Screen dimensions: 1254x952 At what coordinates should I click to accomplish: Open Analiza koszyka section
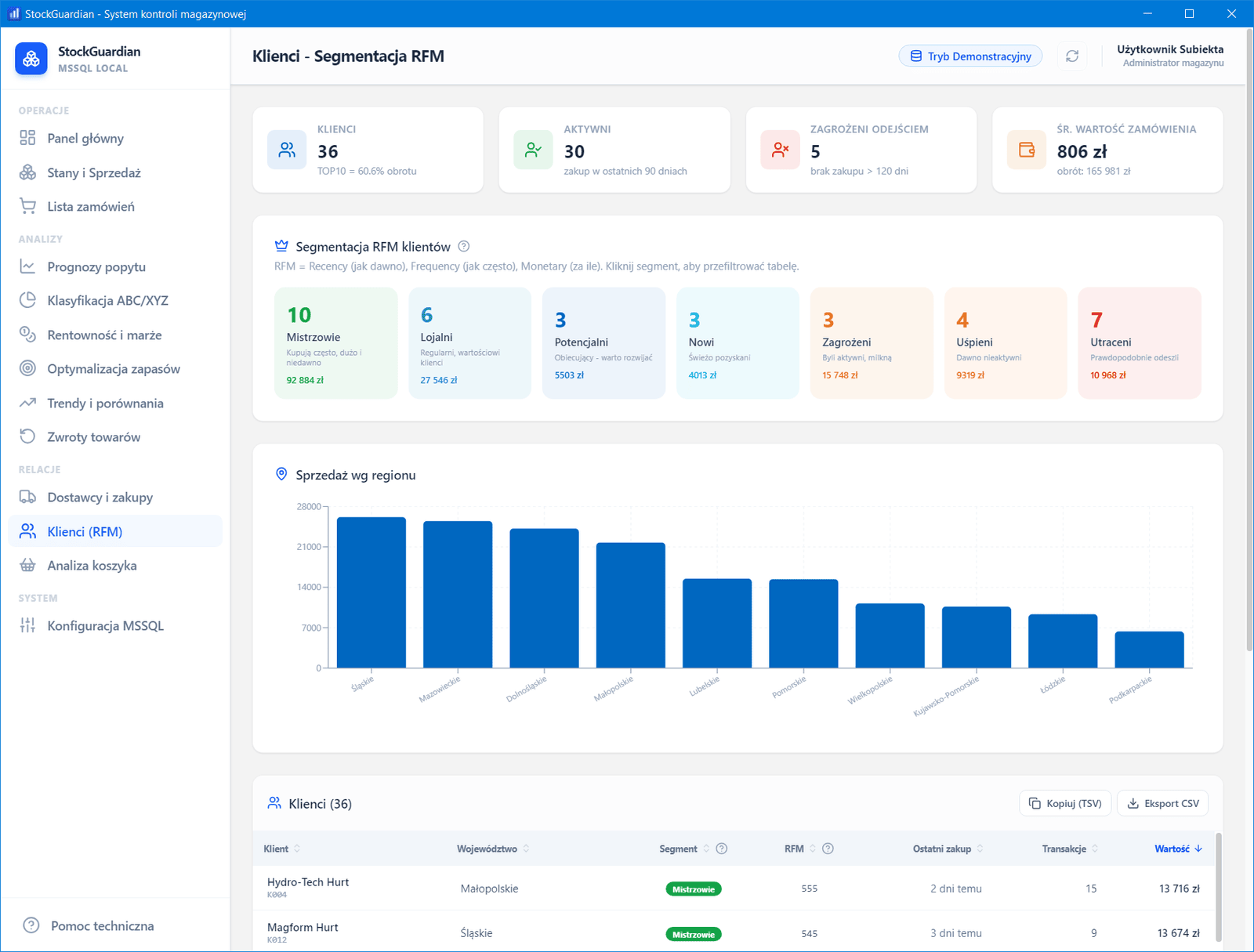[115, 565]
